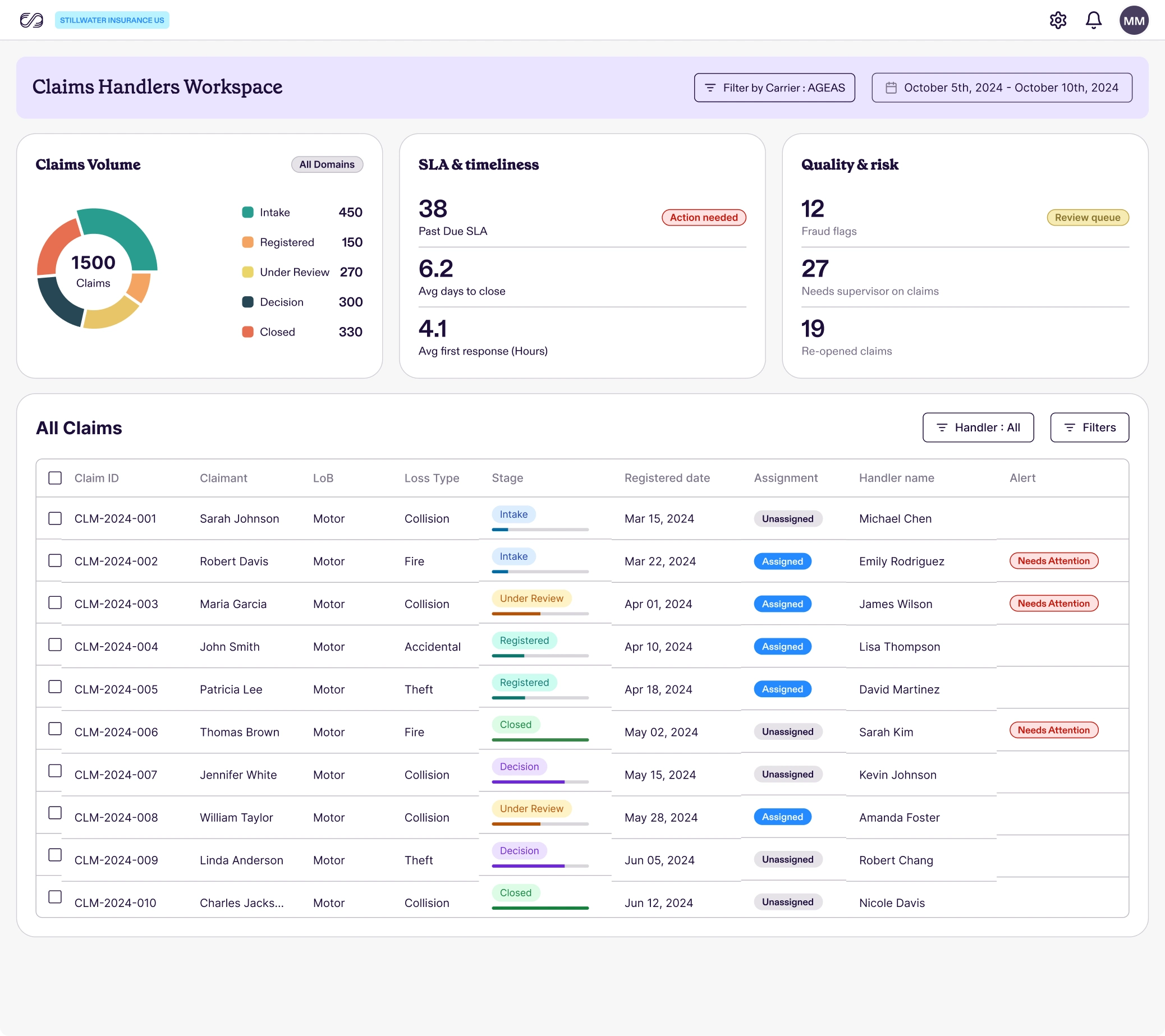Click the Intake teal legend square
The image size is (1165, 1036).
click(x=247, y=213)
